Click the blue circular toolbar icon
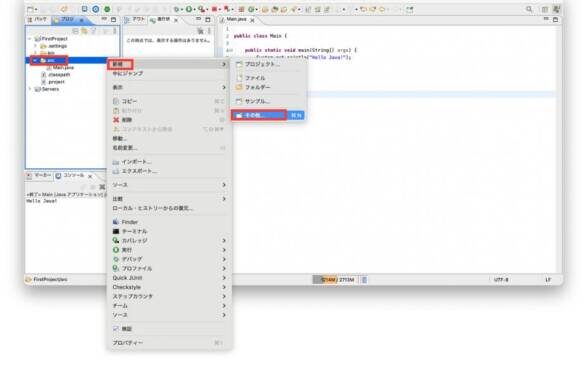Image resolution: width=587 pixels, height=368 pixels. point(96,9)
